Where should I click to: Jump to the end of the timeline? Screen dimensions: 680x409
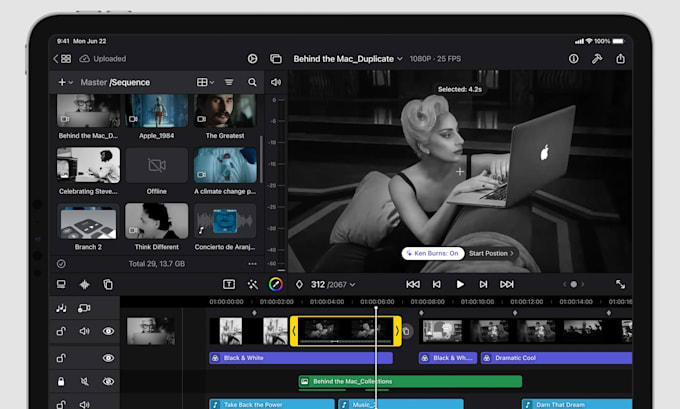point(507,285)
